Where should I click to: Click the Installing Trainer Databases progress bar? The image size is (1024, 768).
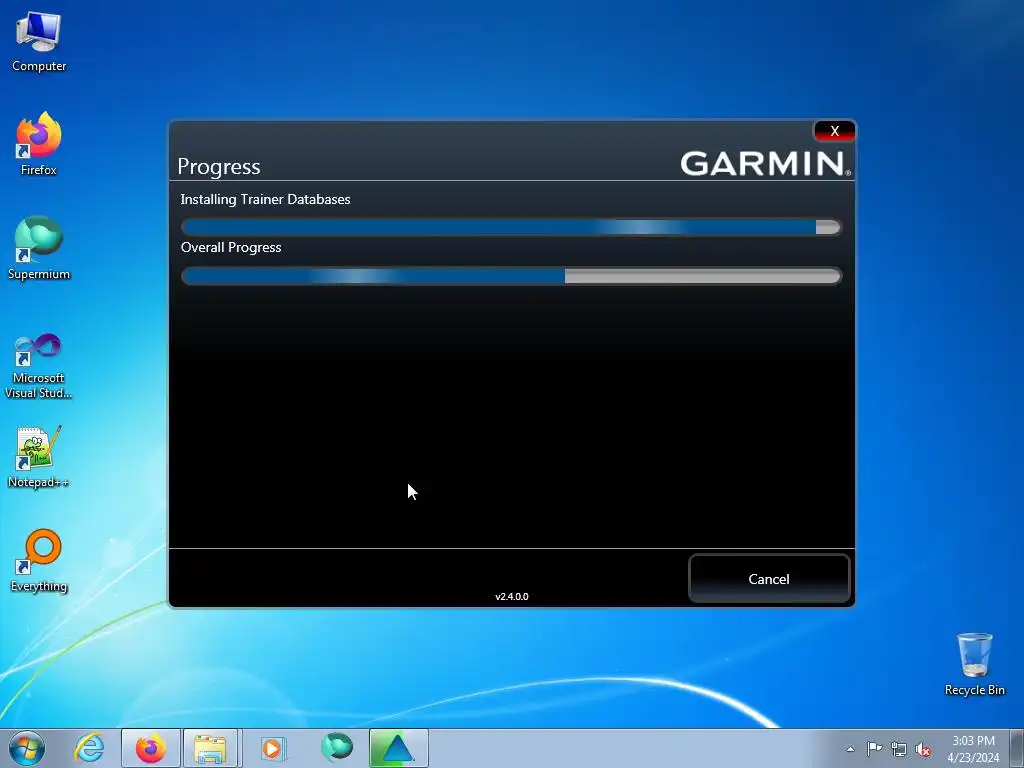pyautogui.click(x=511, y=227)
